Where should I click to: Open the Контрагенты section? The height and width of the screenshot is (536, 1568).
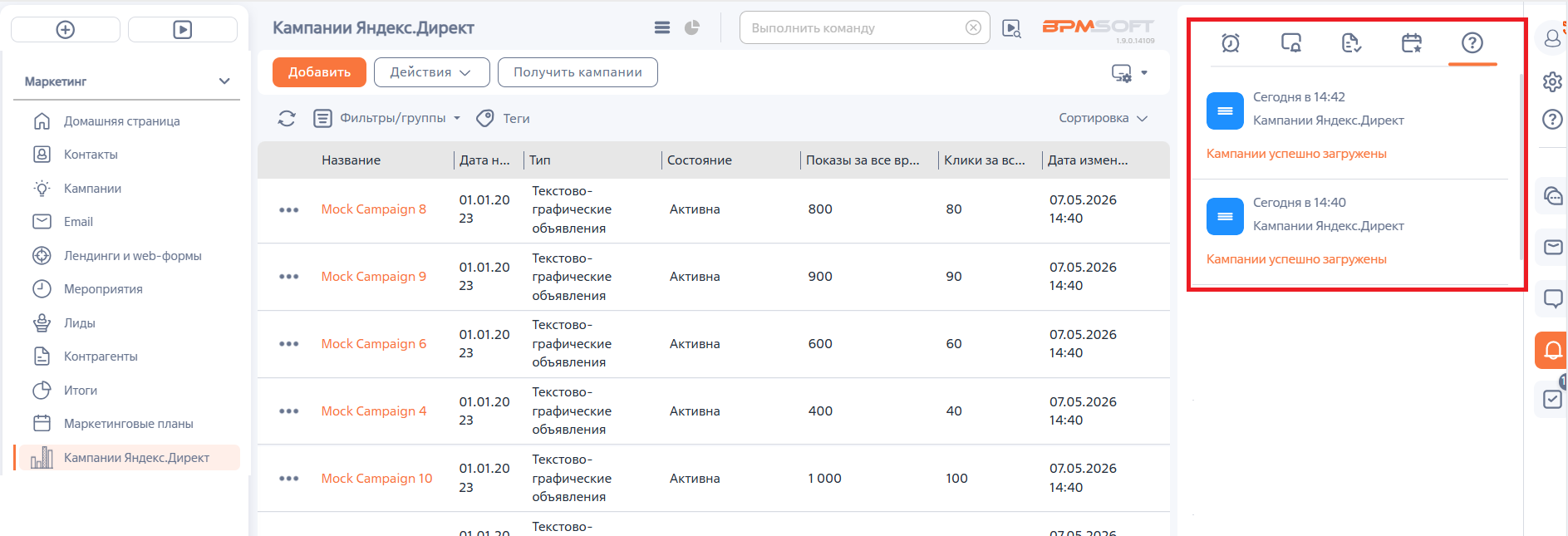point(101,357)
